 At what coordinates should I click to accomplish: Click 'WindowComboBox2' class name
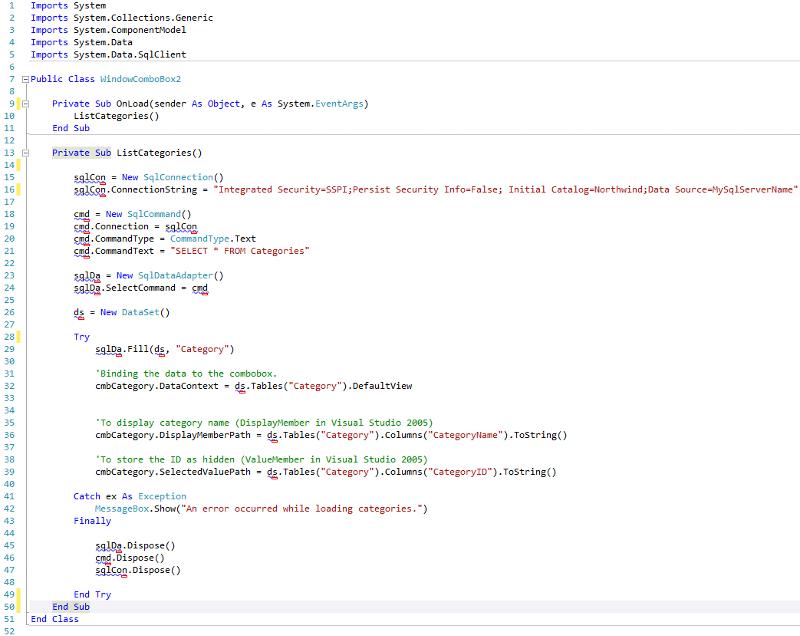[140, 79]
